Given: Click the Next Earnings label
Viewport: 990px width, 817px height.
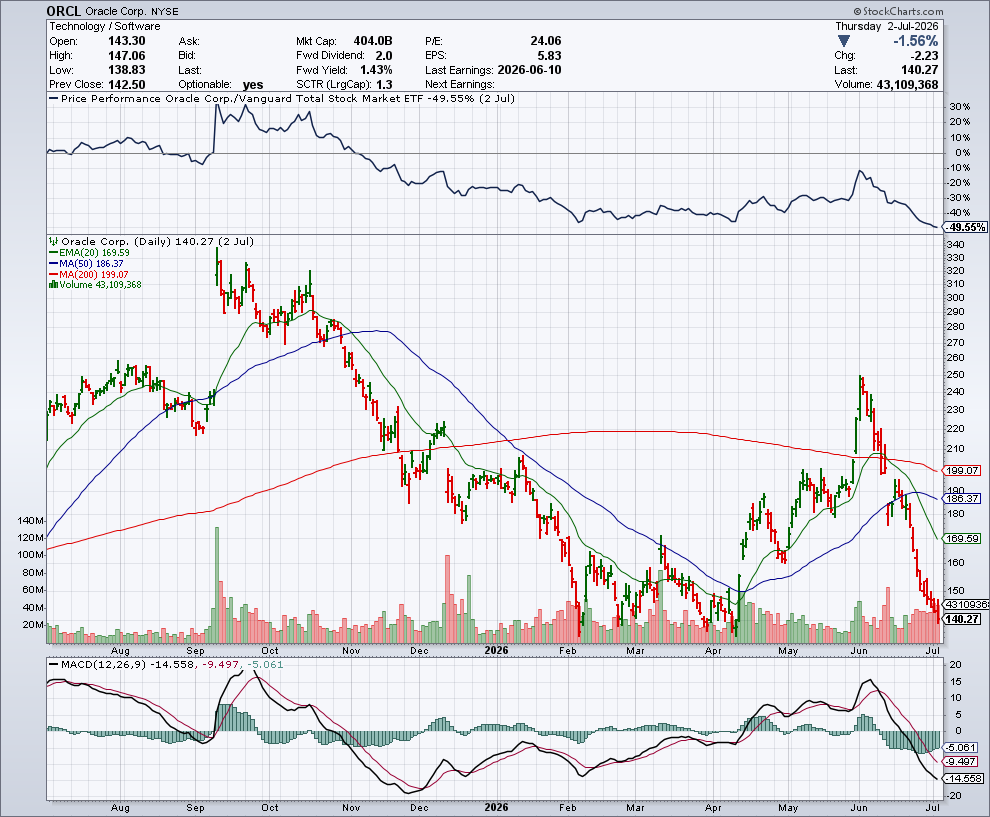Looking at the screenshot, I should point(460,85).
